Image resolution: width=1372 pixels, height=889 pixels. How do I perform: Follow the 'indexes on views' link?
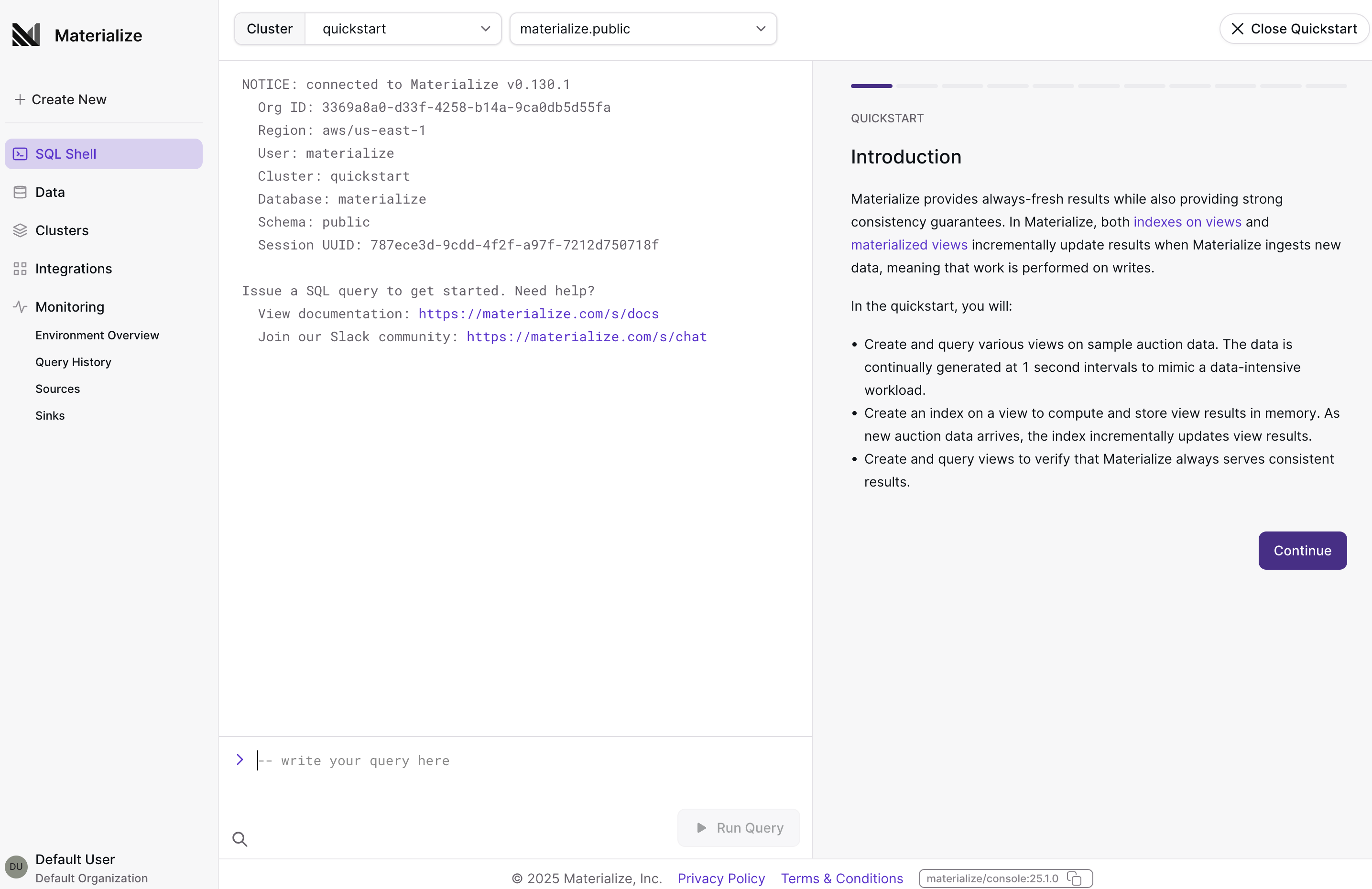[x=1187, y=222]
